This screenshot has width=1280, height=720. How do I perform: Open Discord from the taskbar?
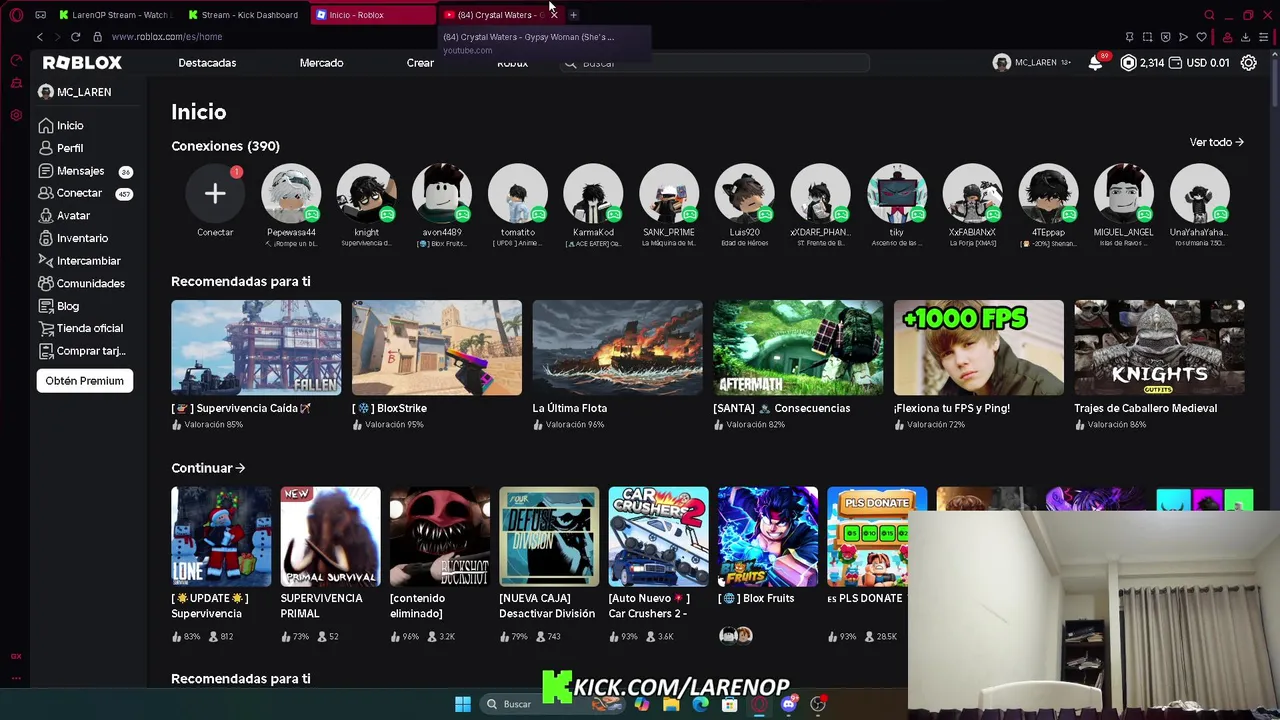789,704
